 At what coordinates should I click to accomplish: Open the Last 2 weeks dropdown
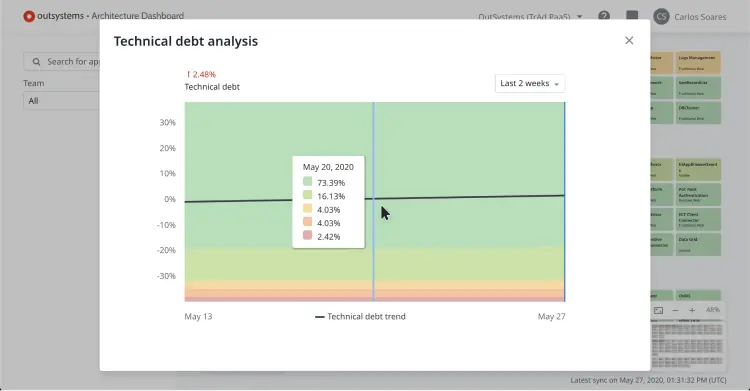click(530, 83)
